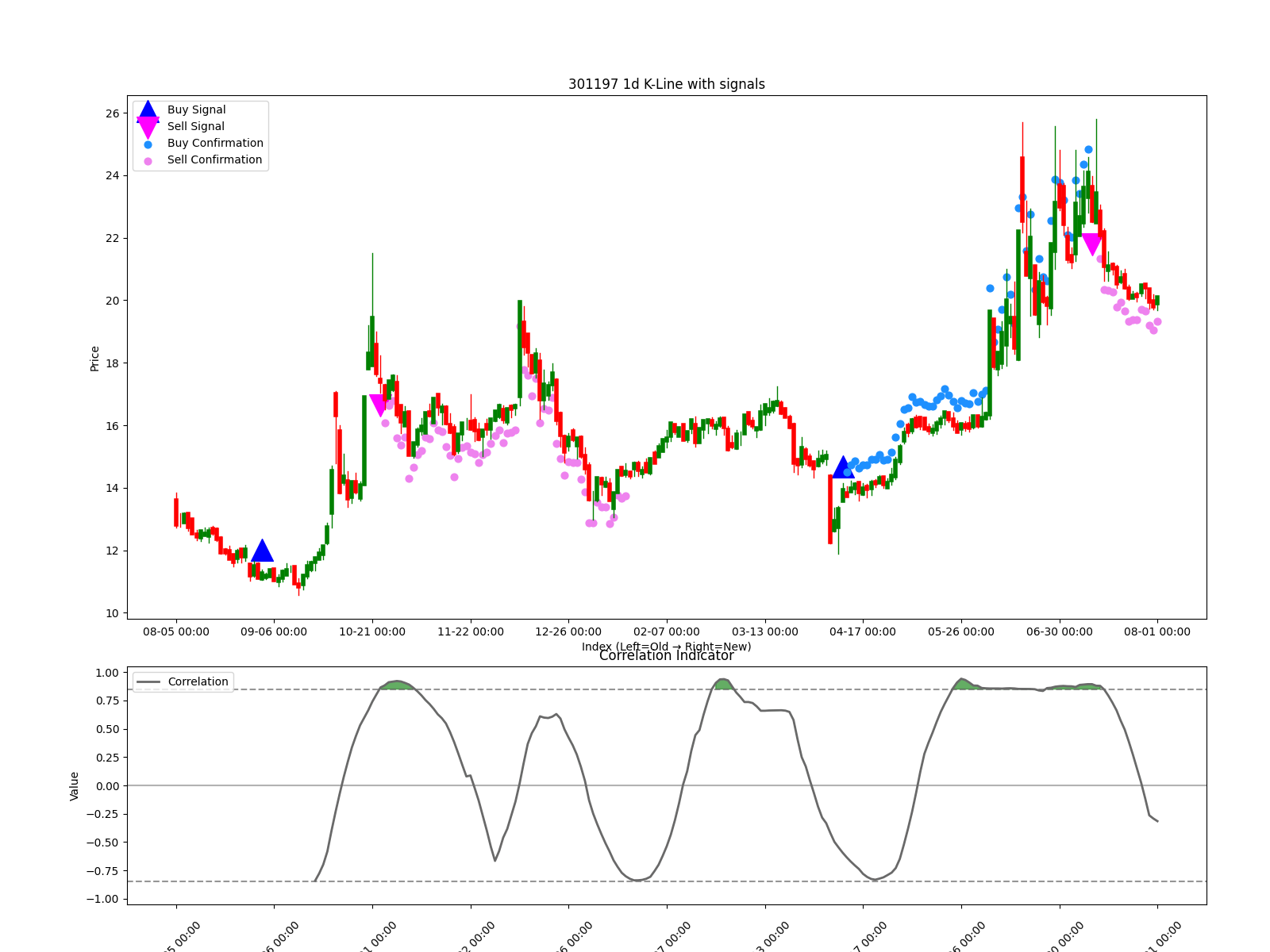Viewport: 1270px width, 952px height.
Task: Click the '10-21 00:00' date tick
Action: (x=372, y=631)
